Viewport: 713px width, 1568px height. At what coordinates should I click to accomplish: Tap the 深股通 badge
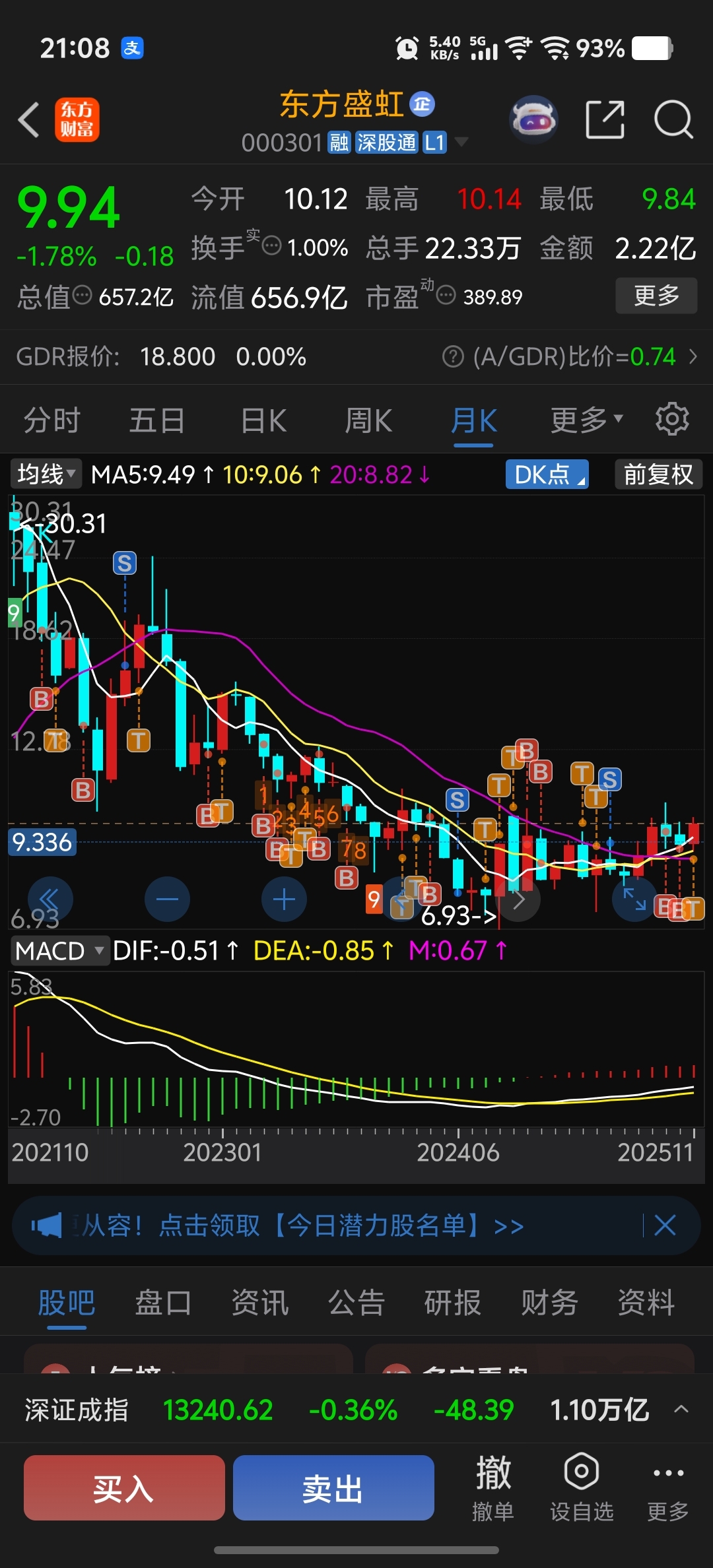(386, 143)
